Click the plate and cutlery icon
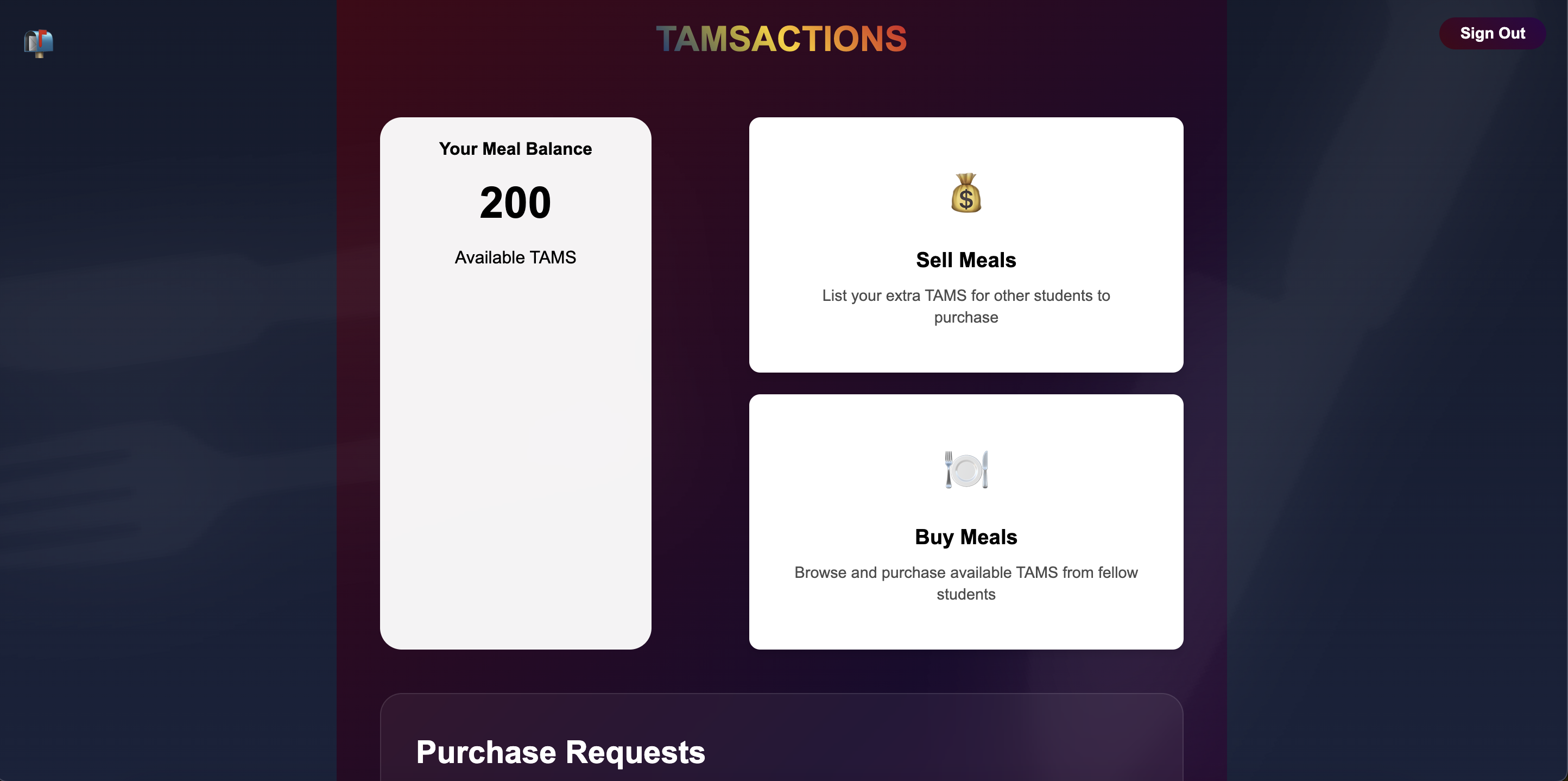Screen dimensions: 1568x781 (966, 469)
